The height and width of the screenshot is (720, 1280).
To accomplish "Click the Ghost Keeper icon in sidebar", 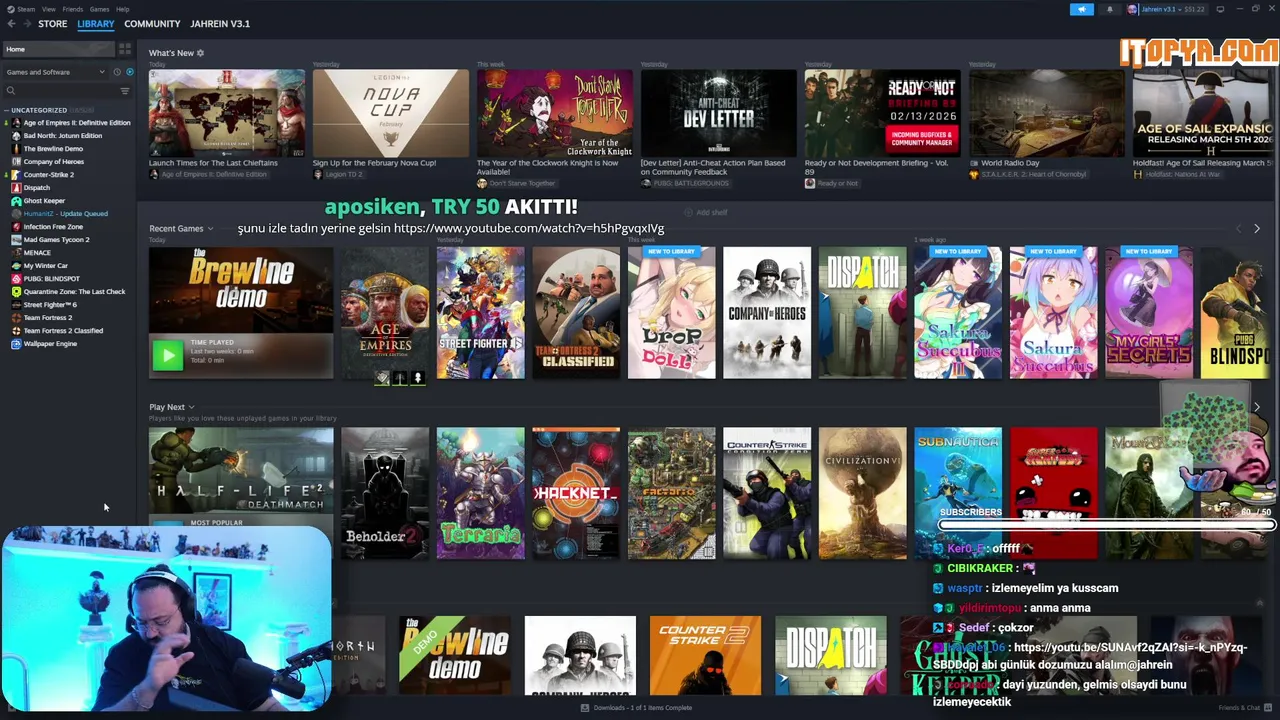I will (16, 201).
